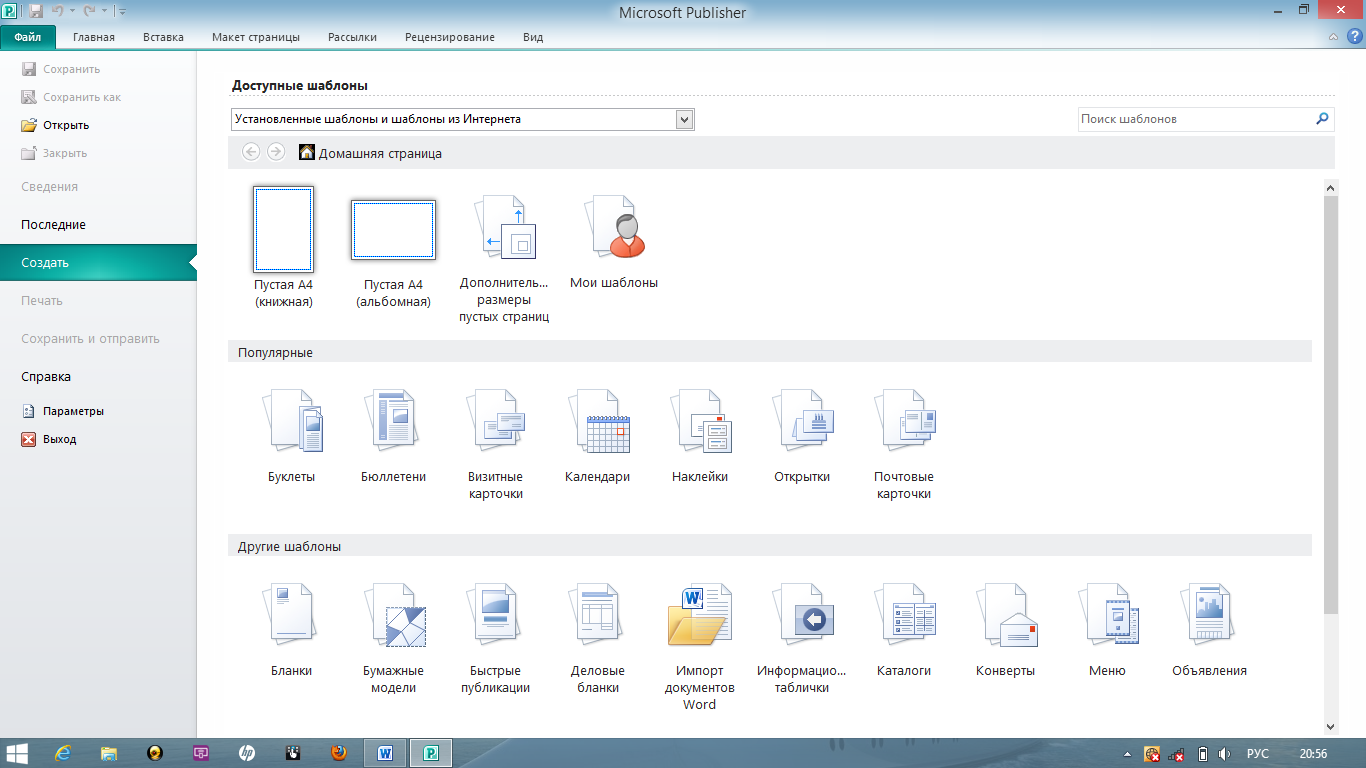The image size is (1366, 768).
Task: Choose the Меню template category
Action: [x=1108, y=630]
